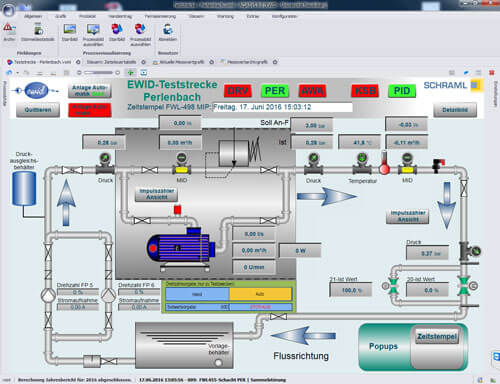The image size is (500, 384).
Task: Click the first Startbild picture icon
Action: (x=70, y=29)
